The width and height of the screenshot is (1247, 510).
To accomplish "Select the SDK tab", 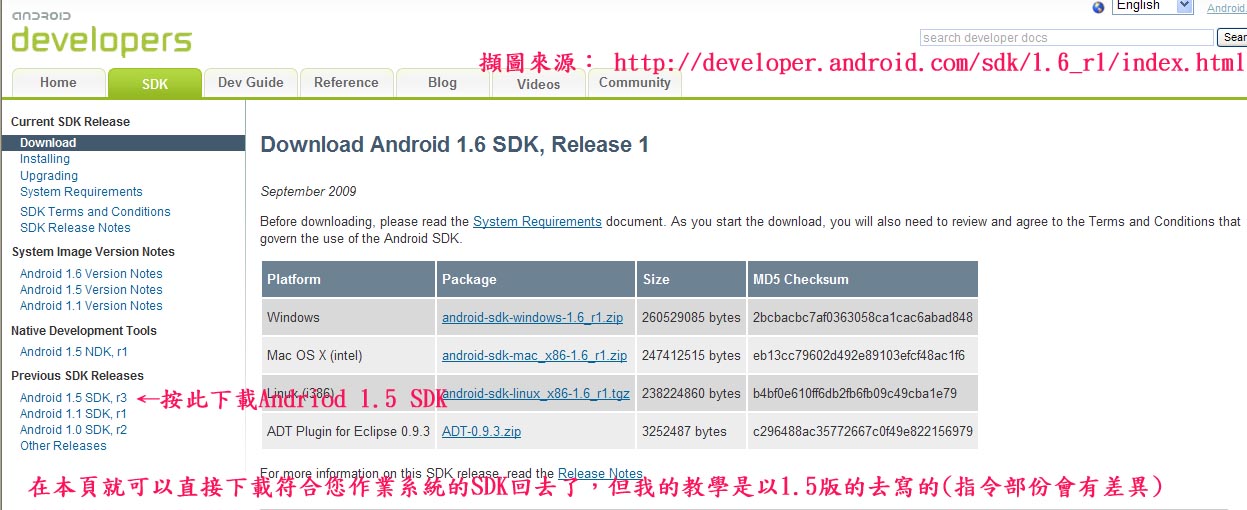I will 155,84.
